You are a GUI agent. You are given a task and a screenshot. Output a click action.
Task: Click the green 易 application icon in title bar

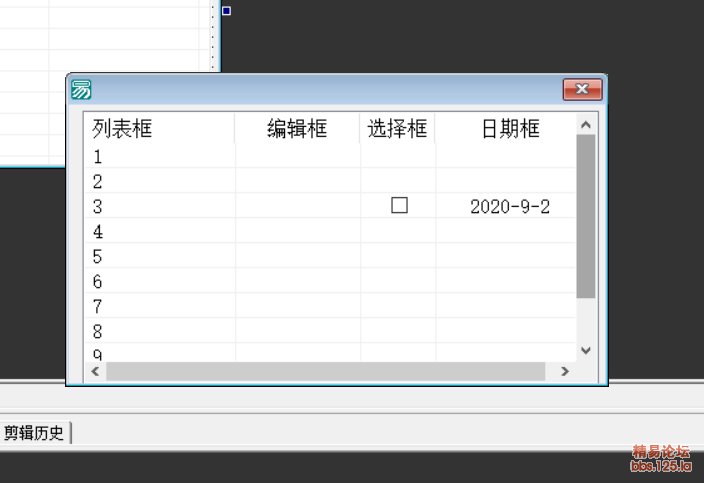[x=81, y=89]
